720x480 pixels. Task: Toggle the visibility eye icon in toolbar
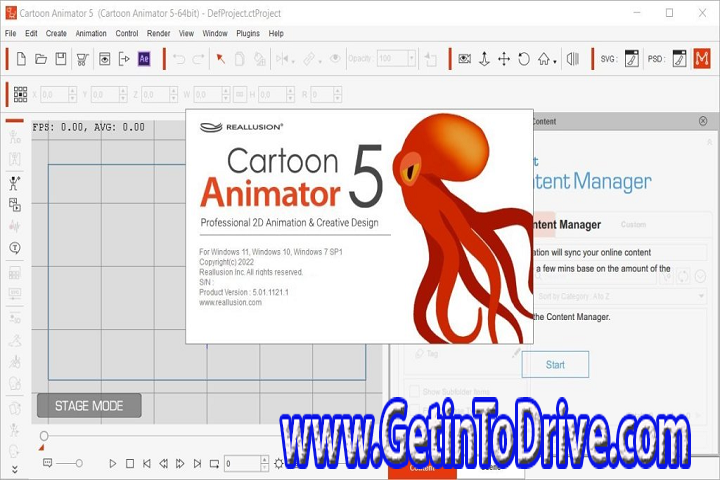(335, 58)
